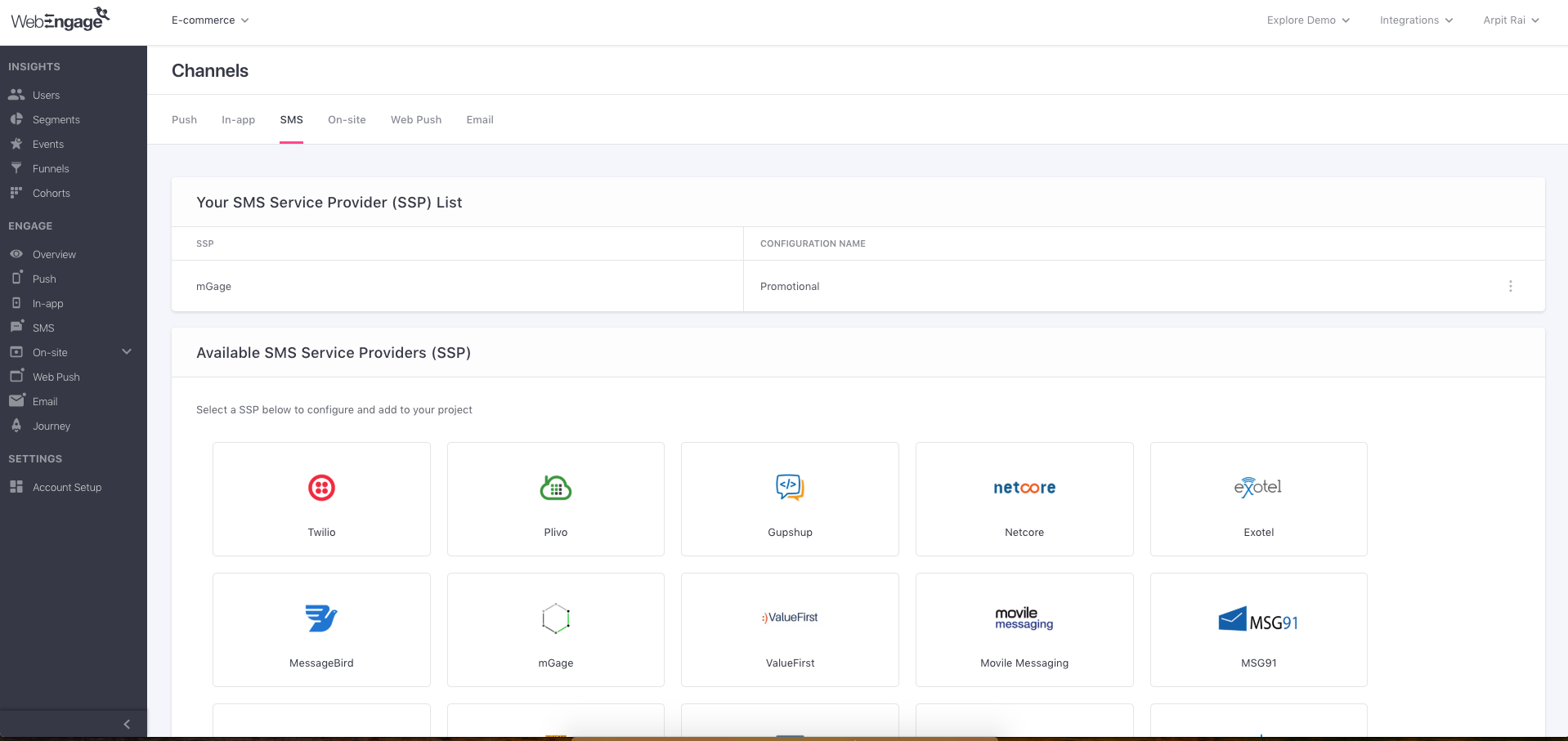The width and height of the screenshot is (1568, 741).
Task: Click the Funnels funnel icon
Action: (x=16, y=168)
